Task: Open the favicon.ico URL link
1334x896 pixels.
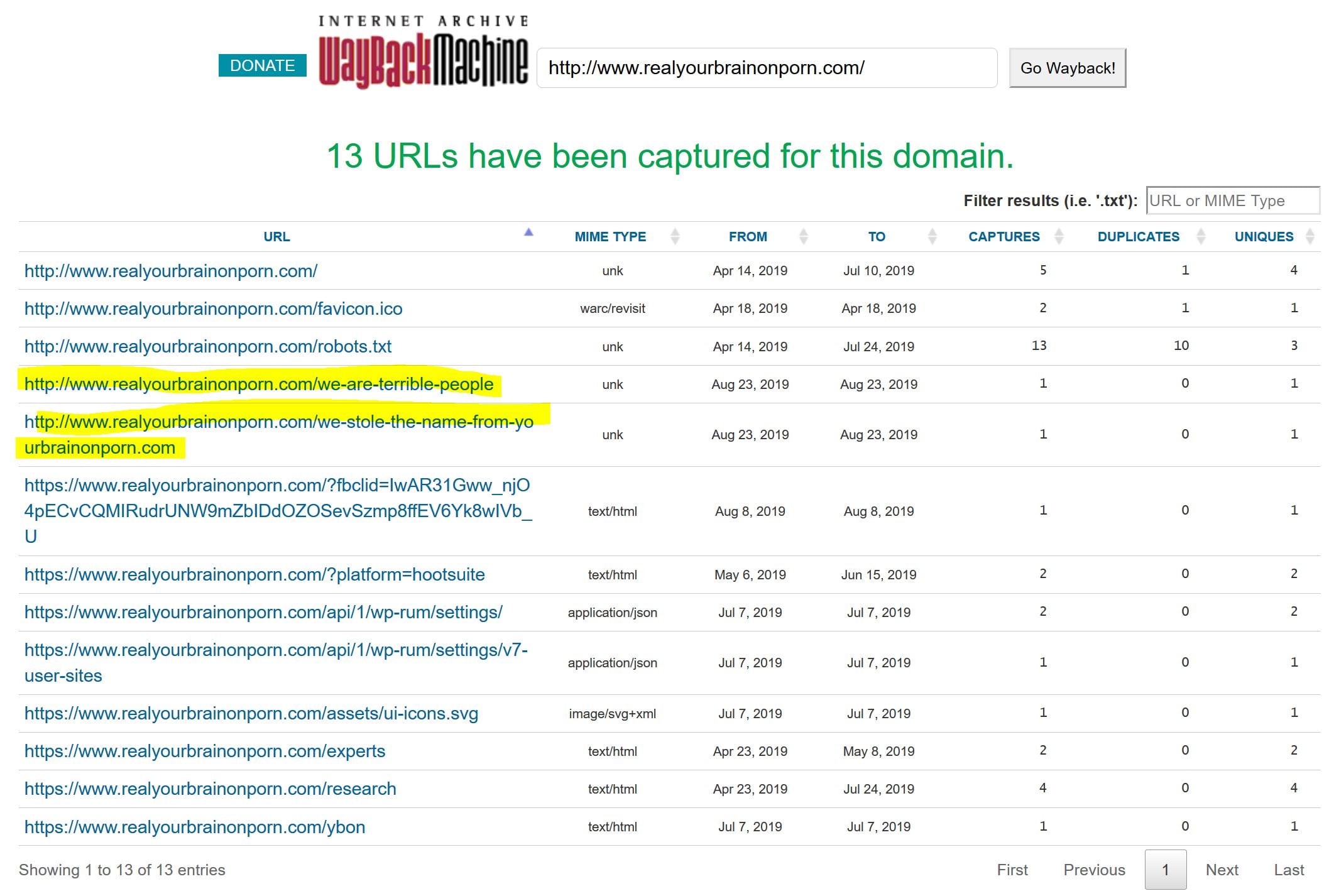Action: pos(213,309)
